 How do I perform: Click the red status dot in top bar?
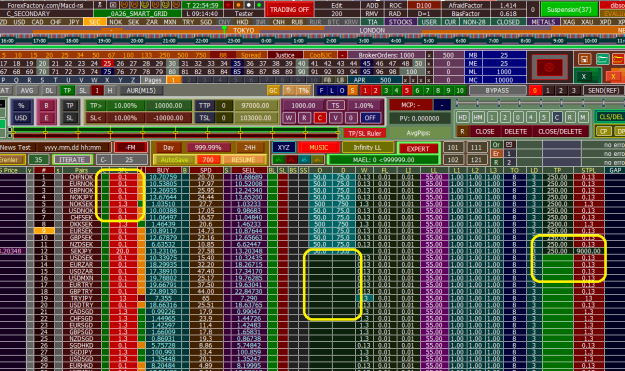228,5
